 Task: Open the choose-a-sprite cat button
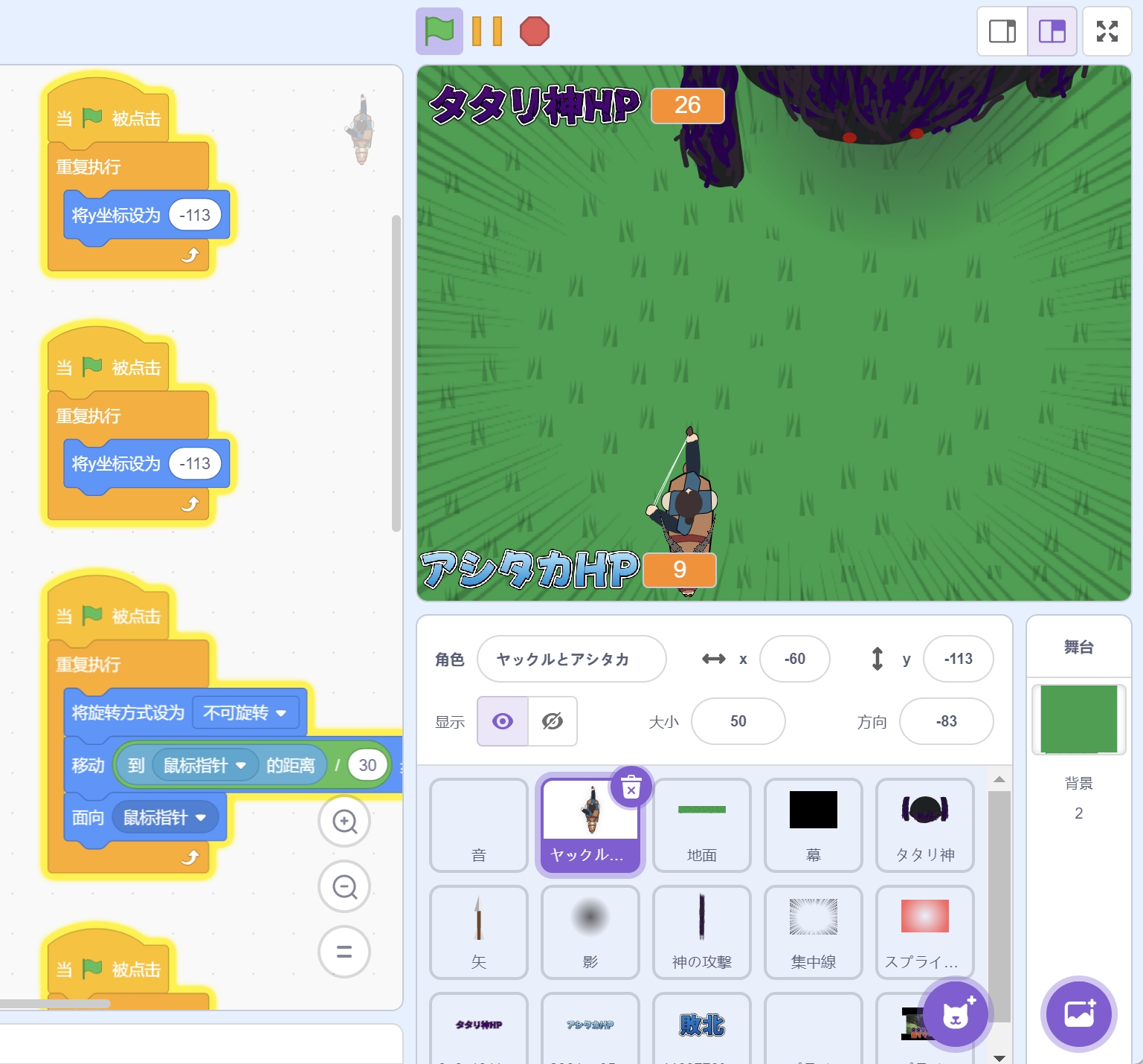956,1014
